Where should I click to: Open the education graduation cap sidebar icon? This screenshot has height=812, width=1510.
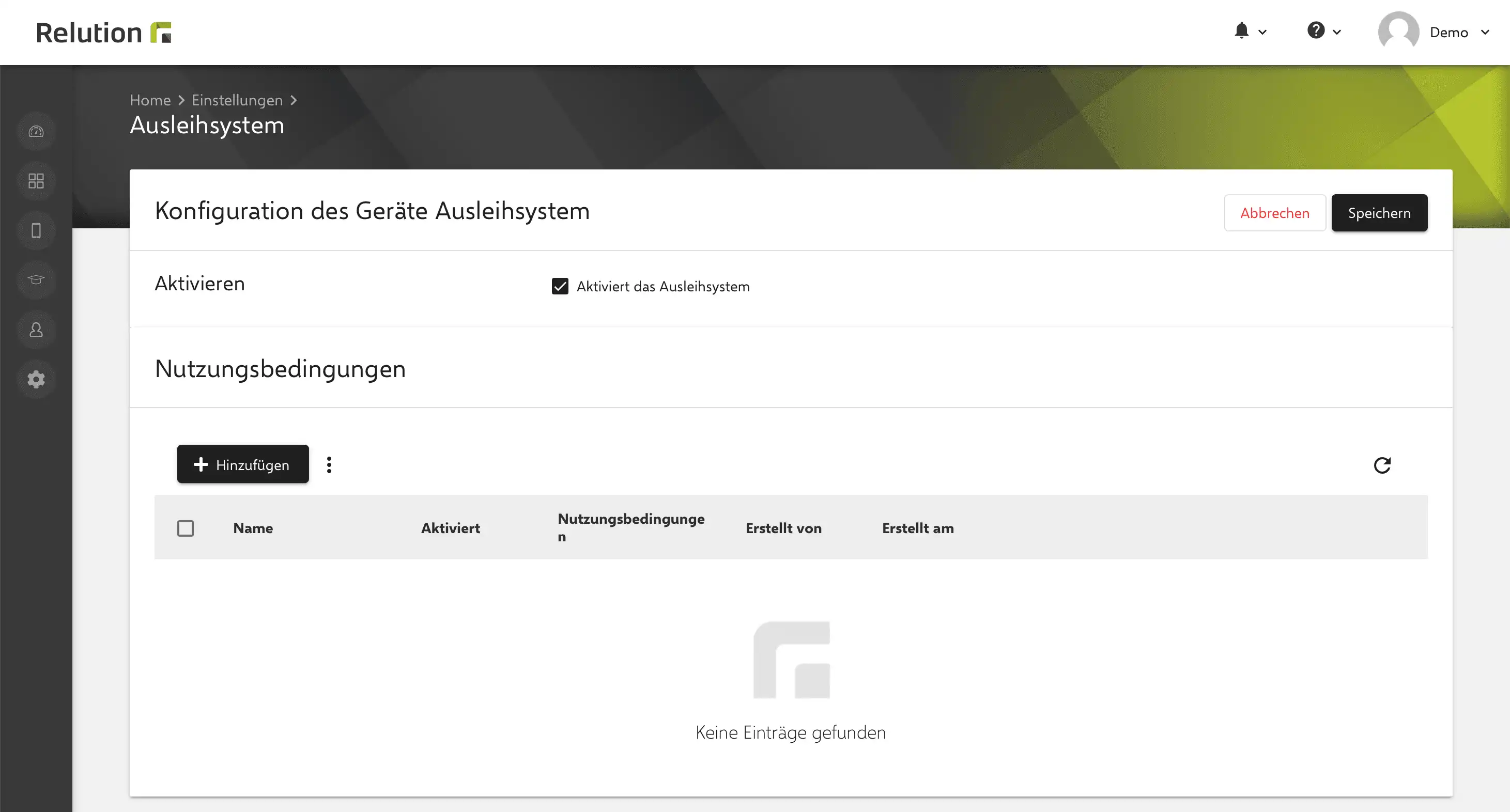pyautogui.click(x=36, y=279)
